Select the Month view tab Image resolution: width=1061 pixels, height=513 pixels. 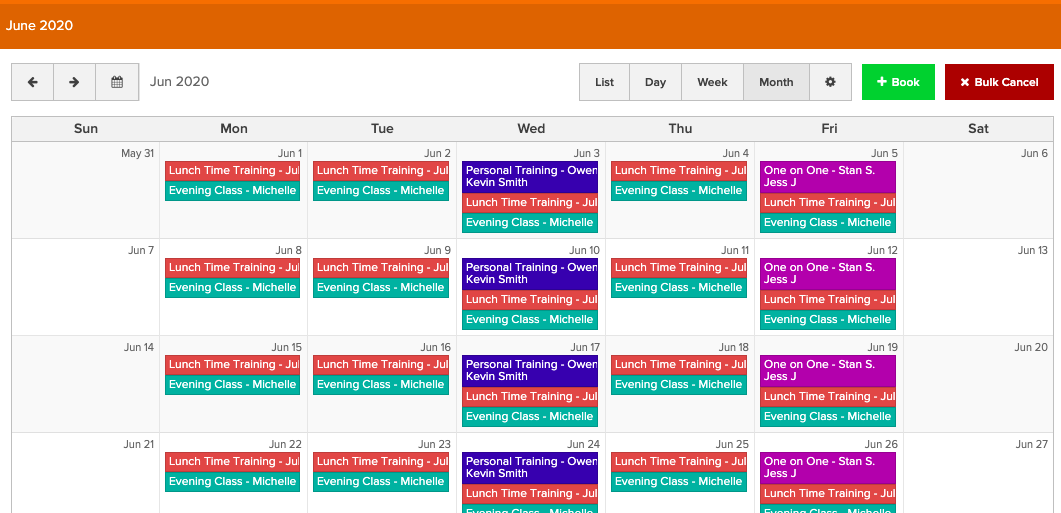tap(775, 82)
